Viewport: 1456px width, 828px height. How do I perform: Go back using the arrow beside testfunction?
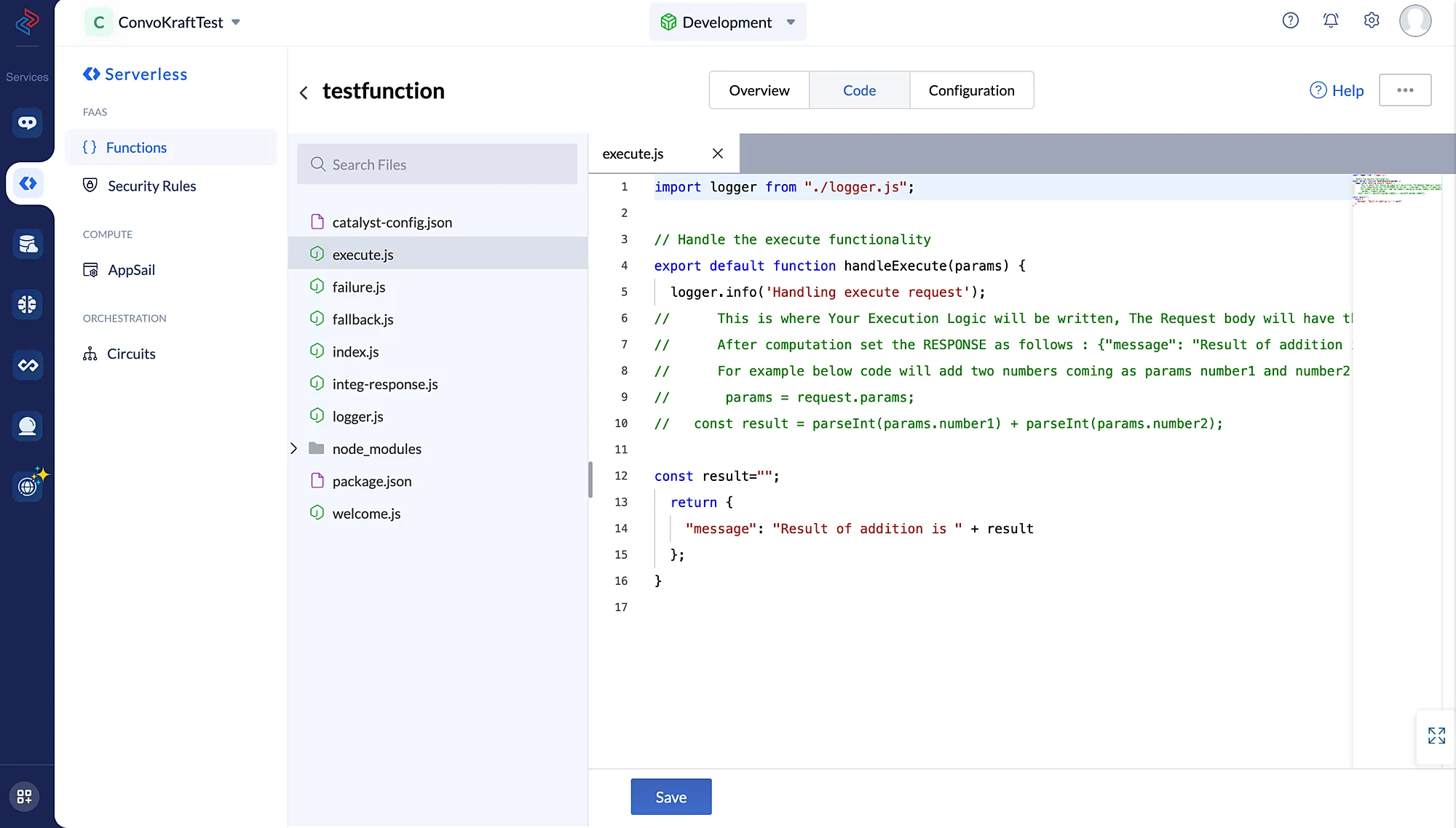(304, 92)
